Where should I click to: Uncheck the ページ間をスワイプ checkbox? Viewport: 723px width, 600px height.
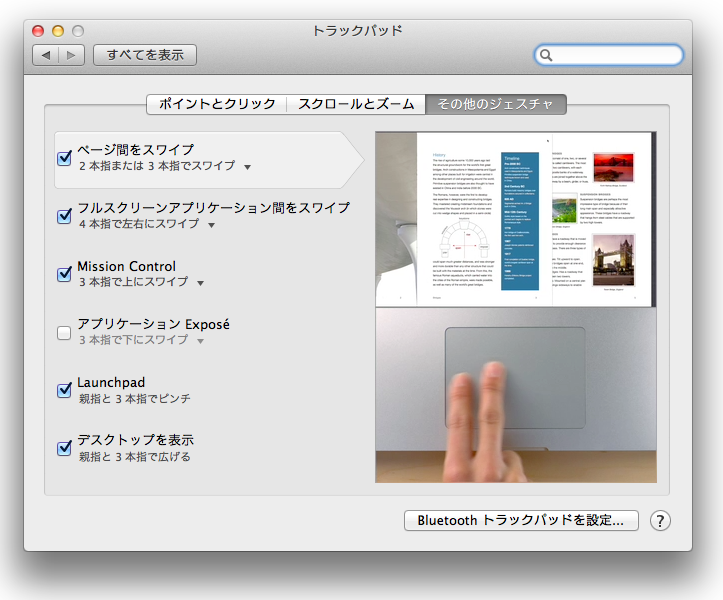click(65, 158)
